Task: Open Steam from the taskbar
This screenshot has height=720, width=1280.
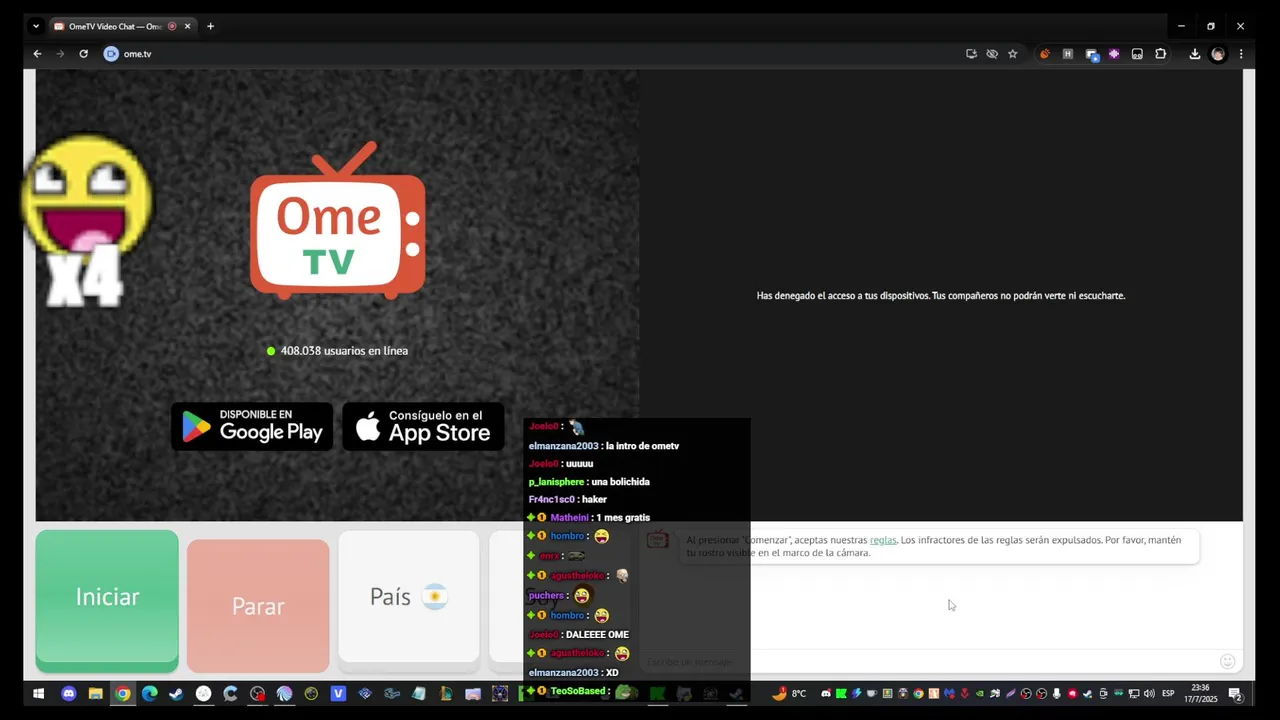Action: (x=176, y=693)
